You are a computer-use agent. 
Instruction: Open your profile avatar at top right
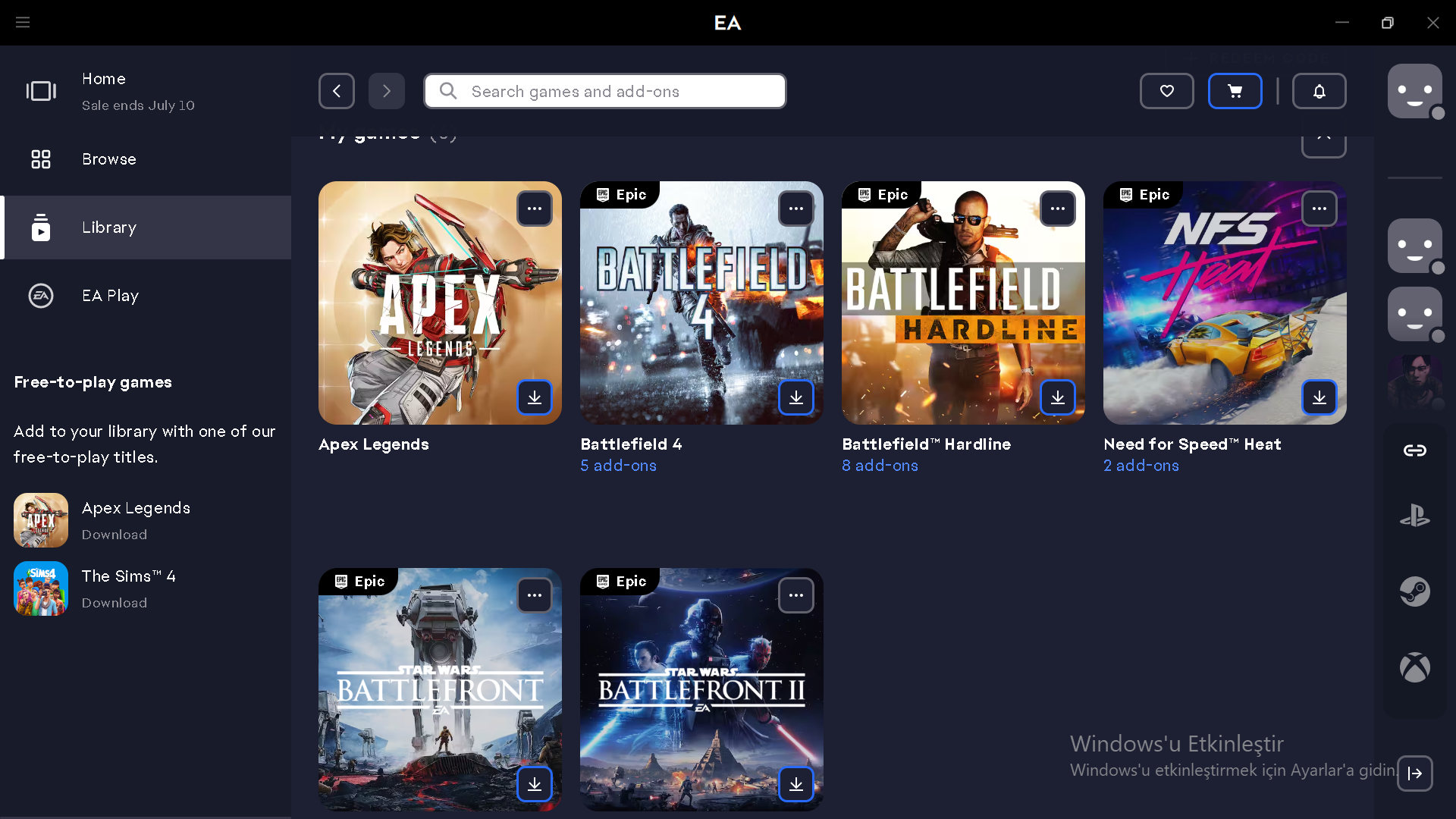(x=1415, y=91)
